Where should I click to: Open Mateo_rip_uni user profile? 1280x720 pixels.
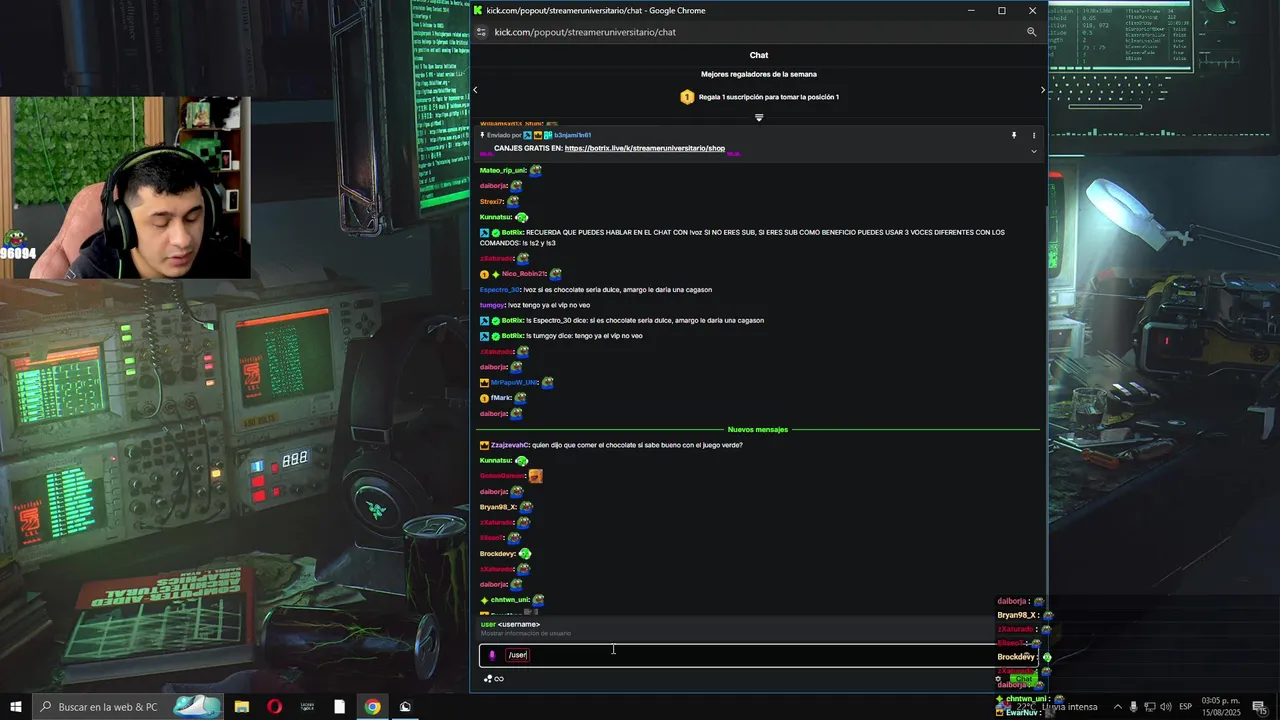tap(502, 171)
